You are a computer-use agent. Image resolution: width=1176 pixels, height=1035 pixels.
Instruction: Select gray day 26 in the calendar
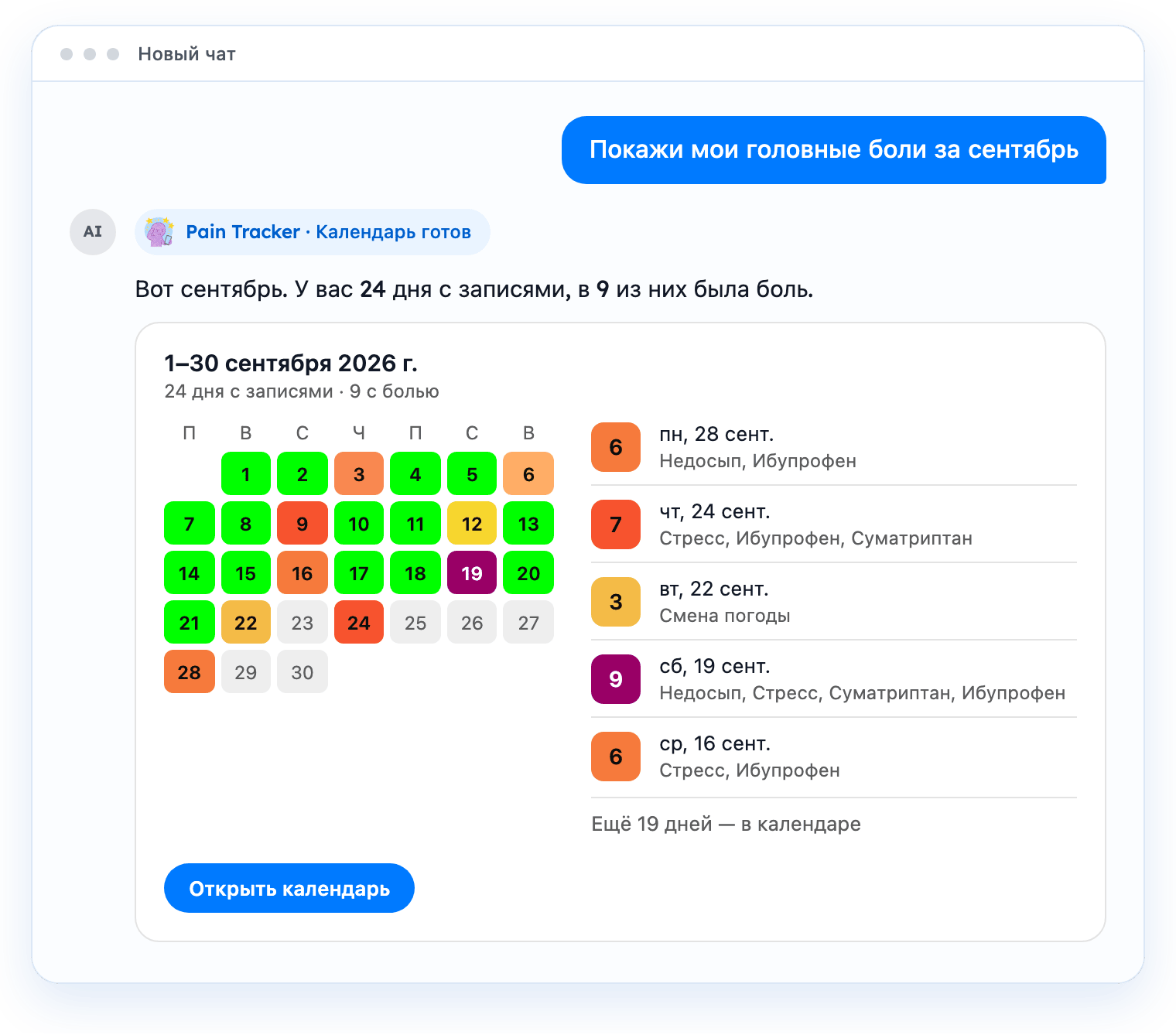click(472, 622)
